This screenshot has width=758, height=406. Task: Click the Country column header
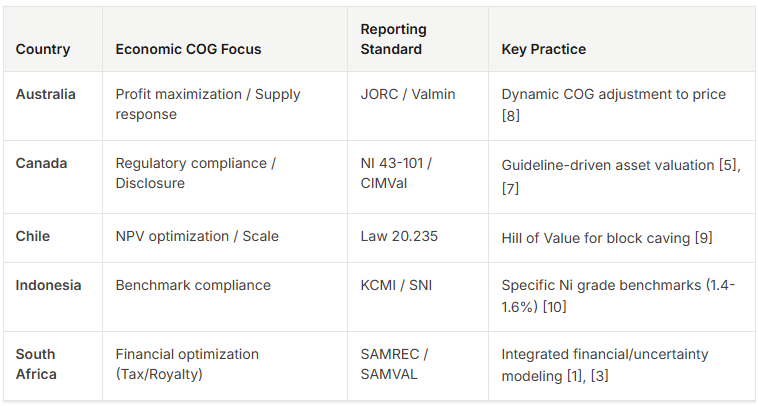click(43, 49)
